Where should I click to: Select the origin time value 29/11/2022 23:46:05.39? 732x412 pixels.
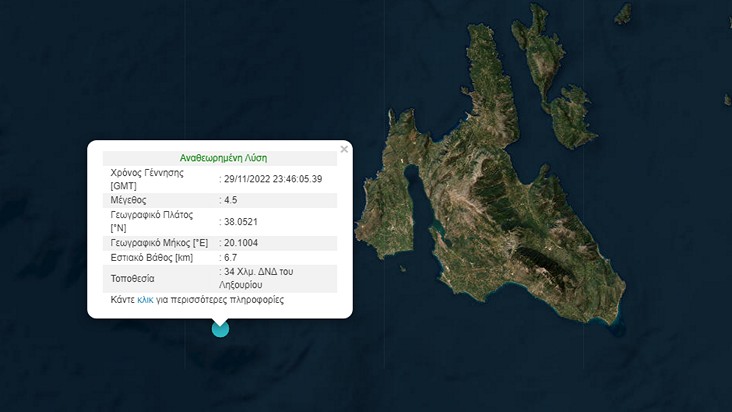click(x=273, y=179)
